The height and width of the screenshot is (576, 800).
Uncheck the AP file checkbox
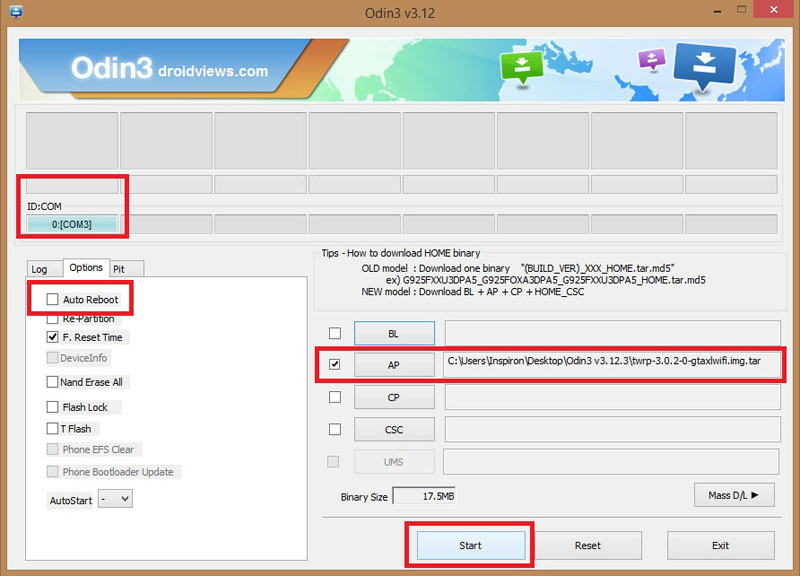coord(335,364)
